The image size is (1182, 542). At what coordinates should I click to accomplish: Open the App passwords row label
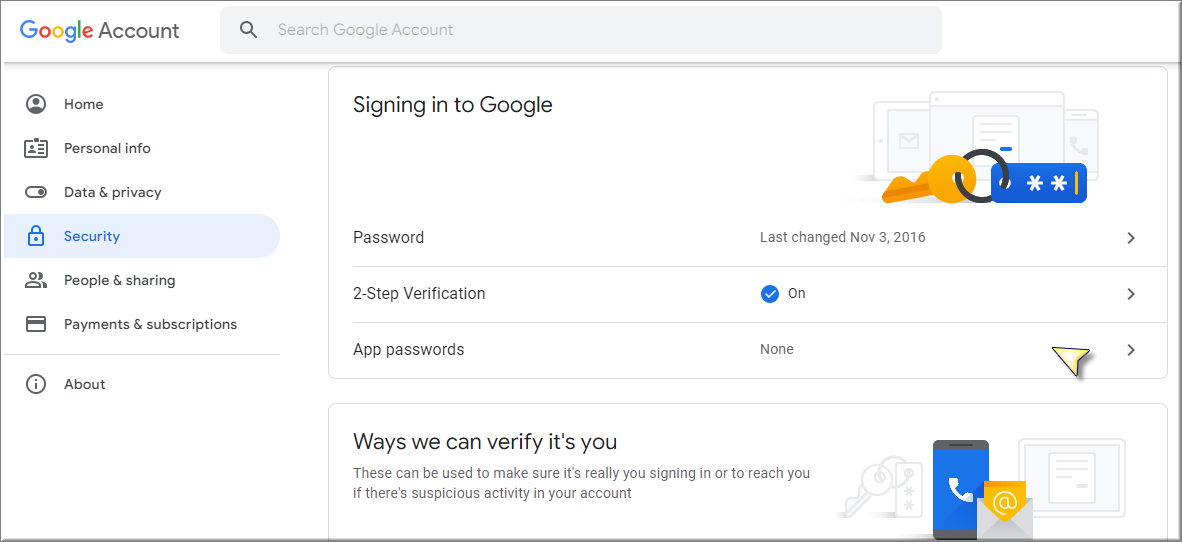coord(409,350)
